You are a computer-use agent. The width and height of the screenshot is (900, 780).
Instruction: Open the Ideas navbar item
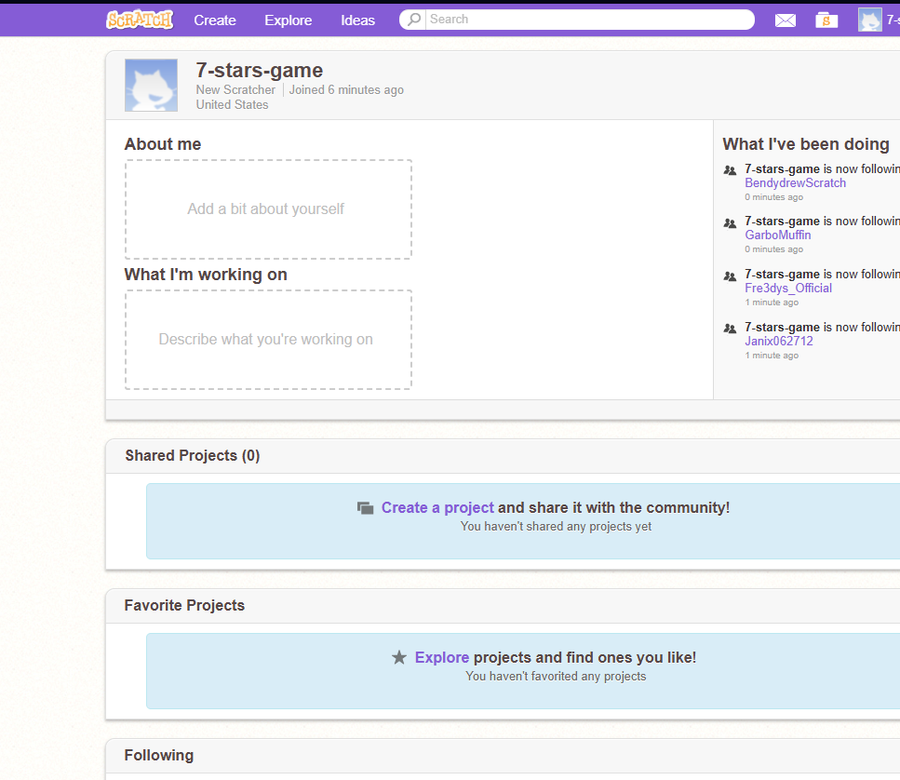(358, 20)
